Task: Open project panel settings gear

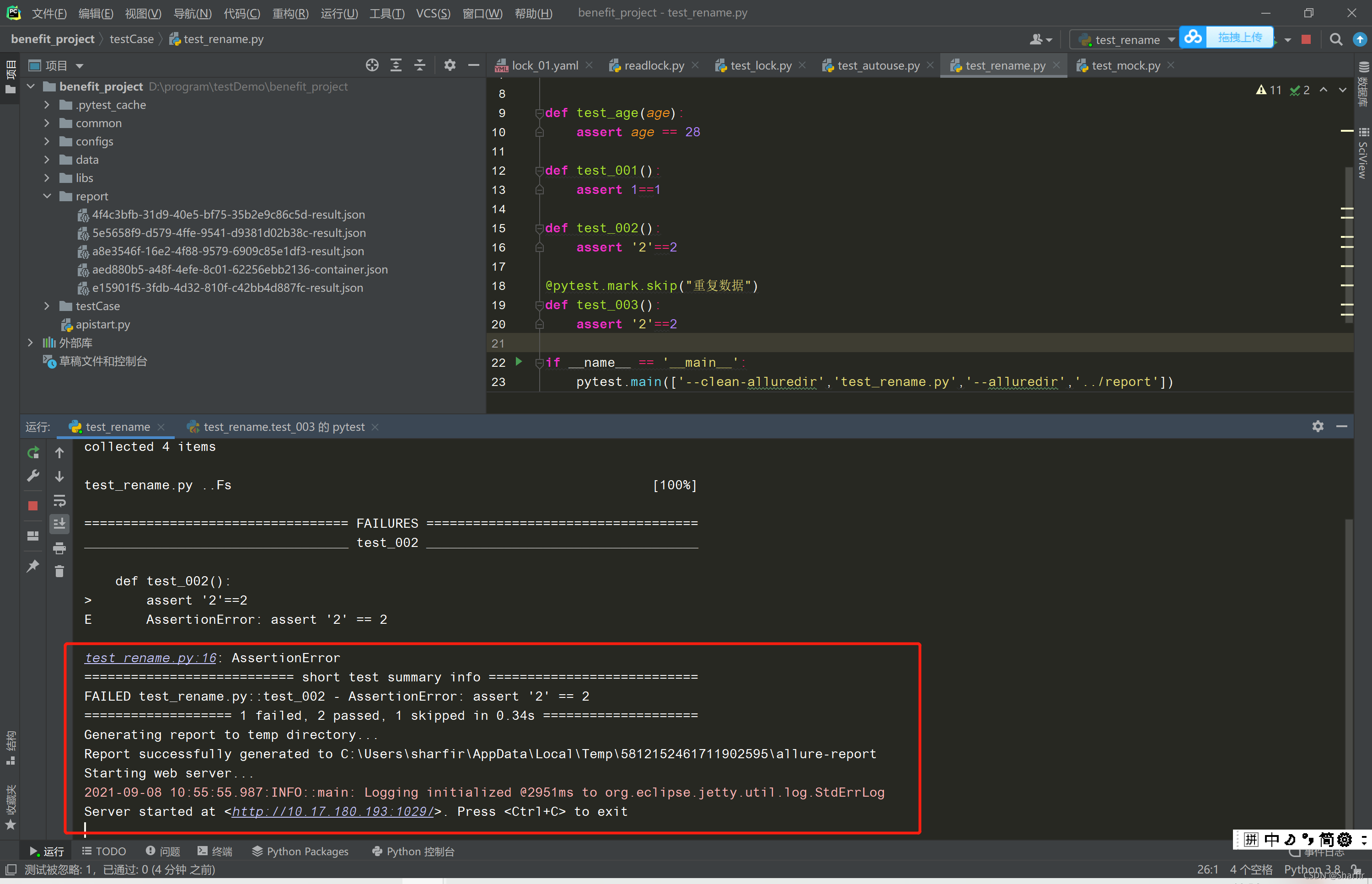Action: [x=450, y=65]
